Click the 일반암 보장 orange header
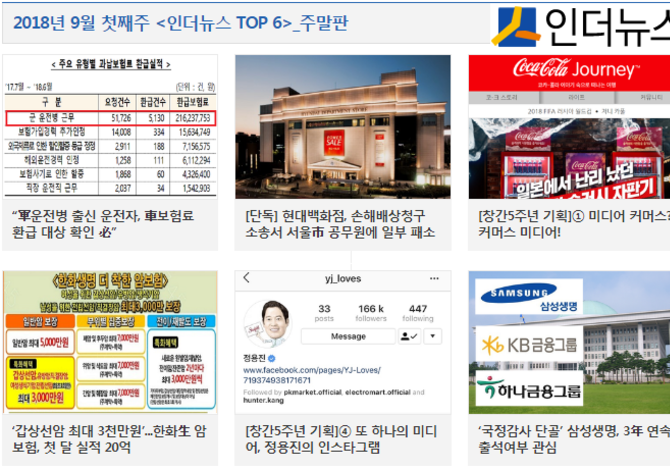The height and width of the screenshot is (469, 670). click(x=40, y=321)
